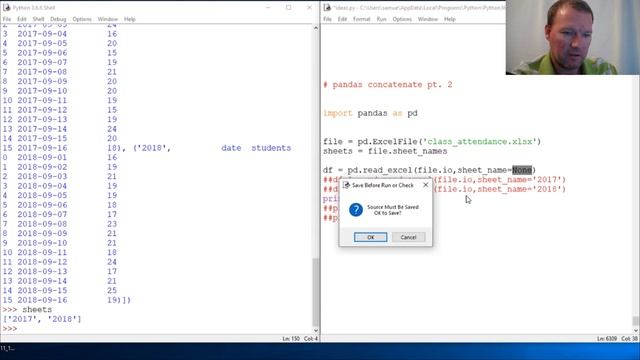640x360 pixels.
Task: Click the '>>> sheets' command line in shell
Action: (27, 309)
